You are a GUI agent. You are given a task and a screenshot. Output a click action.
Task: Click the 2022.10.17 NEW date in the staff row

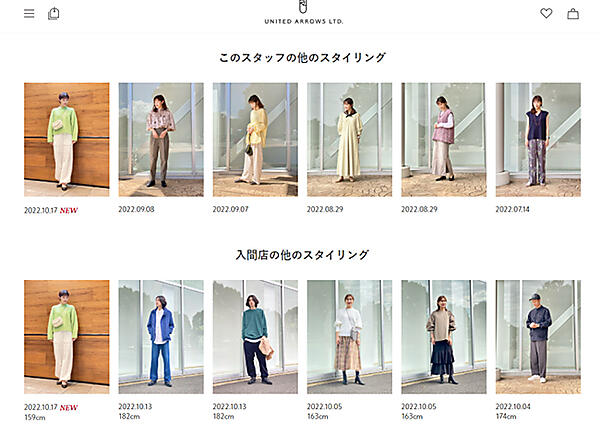point(51,210)
